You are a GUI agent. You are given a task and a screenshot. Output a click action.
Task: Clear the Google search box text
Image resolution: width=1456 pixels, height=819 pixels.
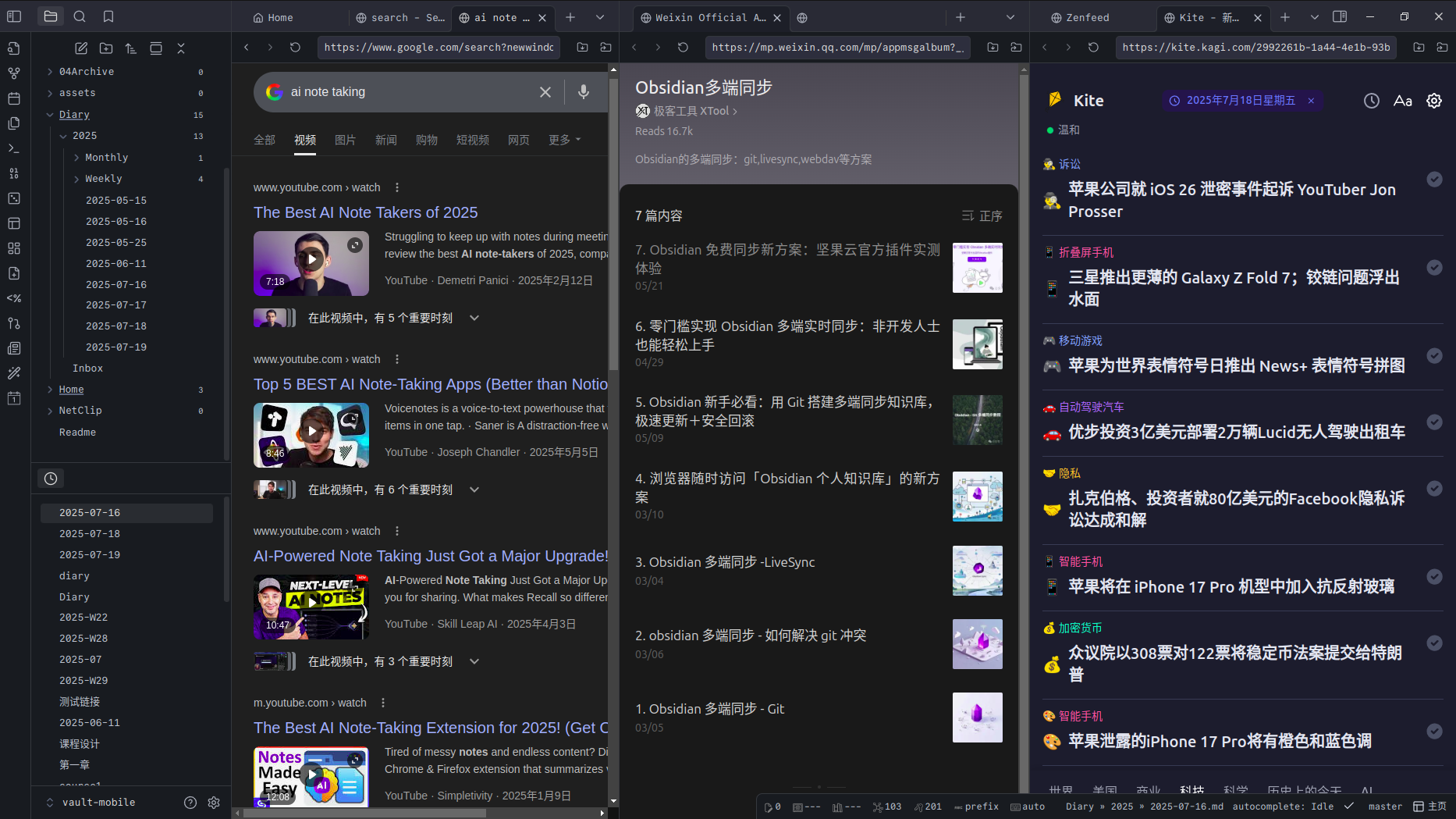pos(545,92)
